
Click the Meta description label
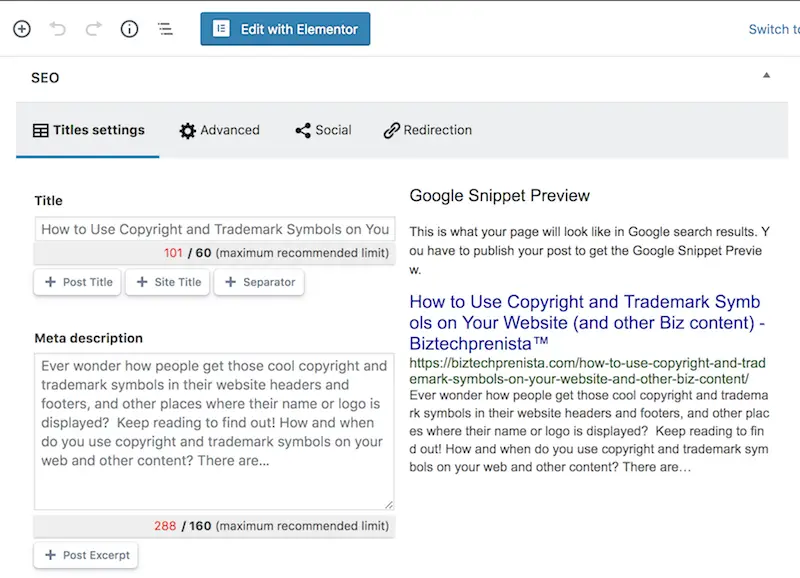coord(89,338)
